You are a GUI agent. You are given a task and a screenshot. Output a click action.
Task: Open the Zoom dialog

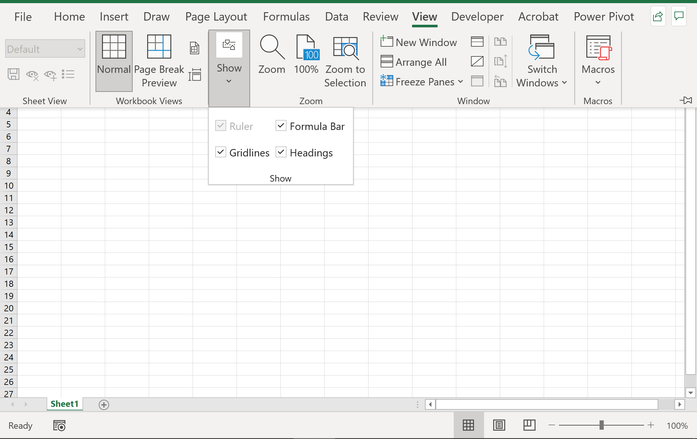pyautogui.click(x=272, y=55)
